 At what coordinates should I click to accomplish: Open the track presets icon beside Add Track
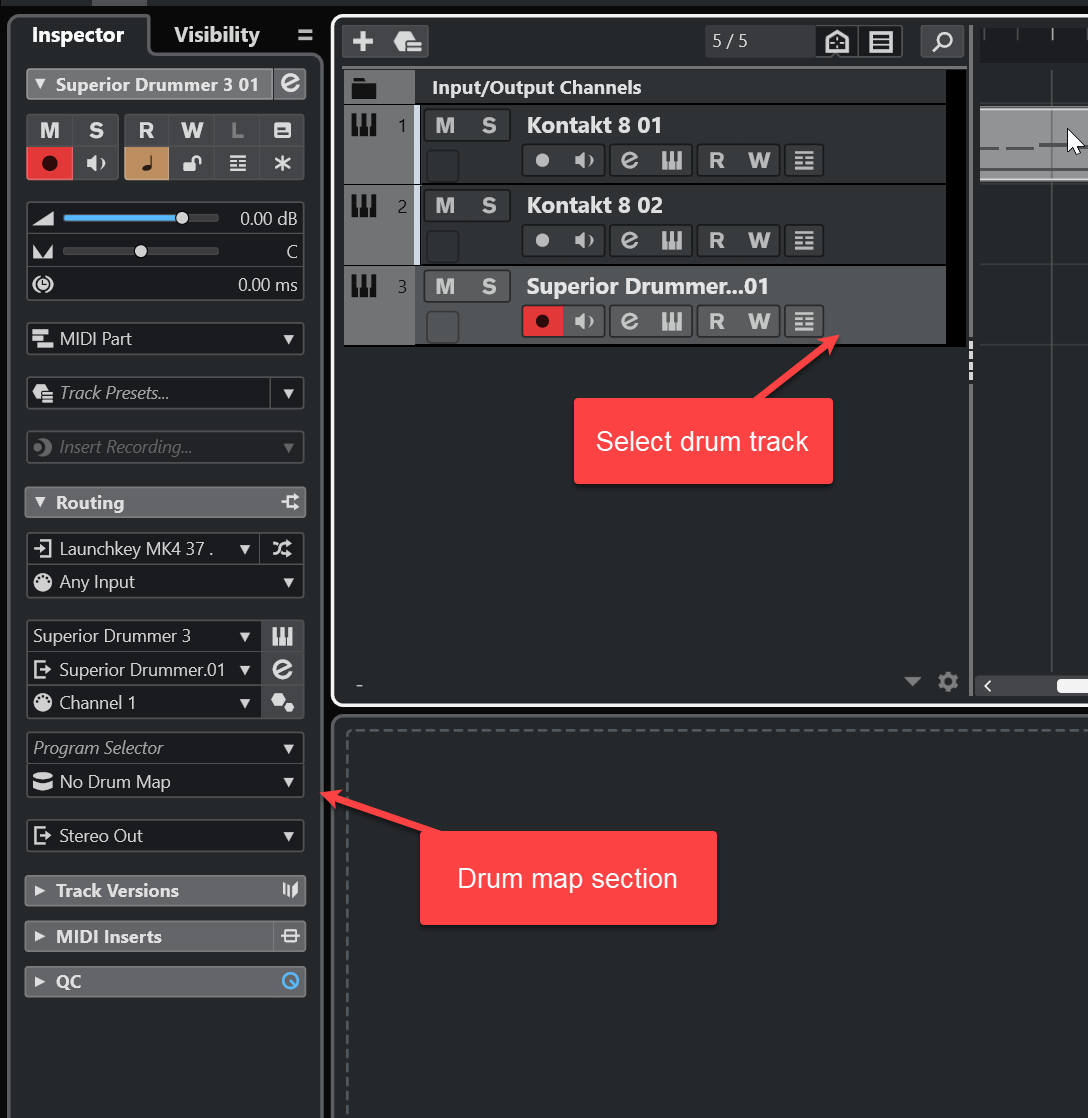tap(407, 41)
